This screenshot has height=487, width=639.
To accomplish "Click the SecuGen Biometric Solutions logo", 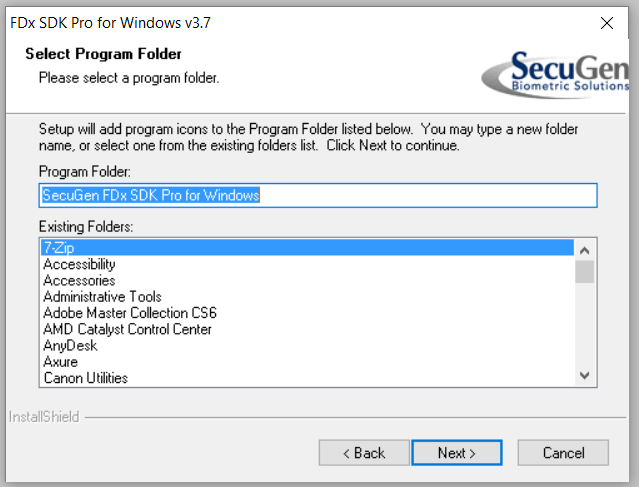I will point(555,74).
